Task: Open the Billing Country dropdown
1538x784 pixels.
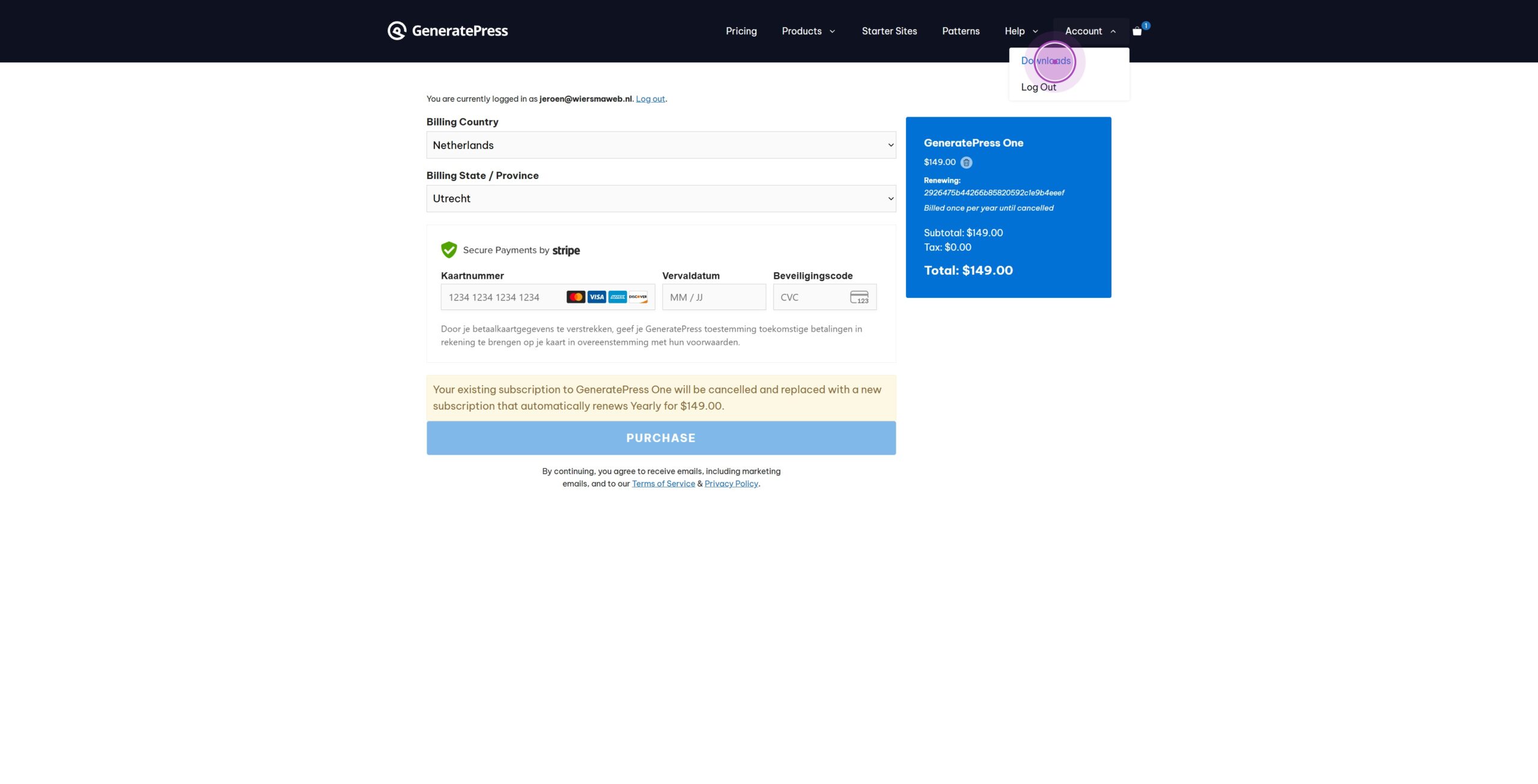Action: tap(661, 145)
